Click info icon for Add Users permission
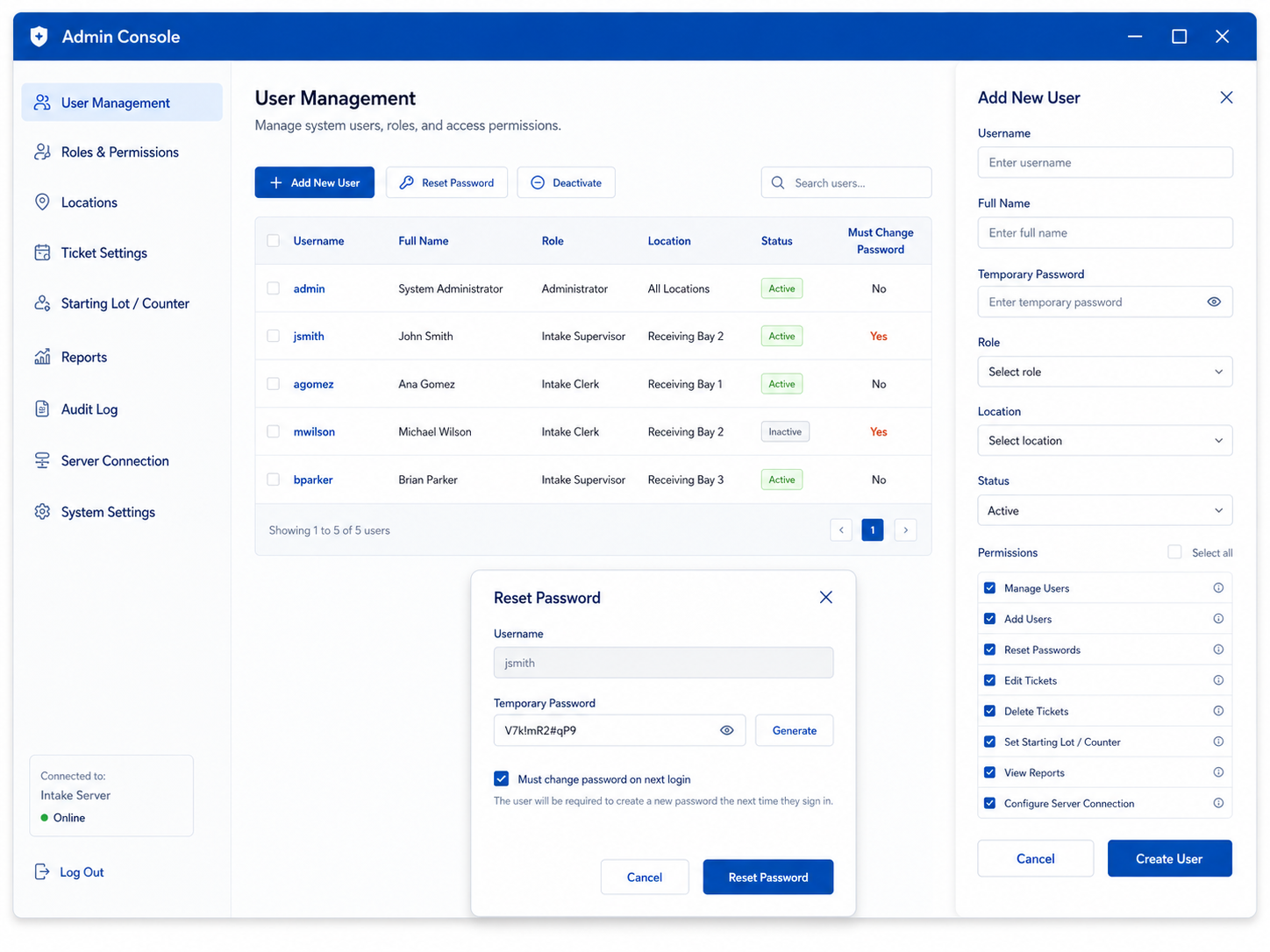1270x952 pixels. [x=1218, y=619]
